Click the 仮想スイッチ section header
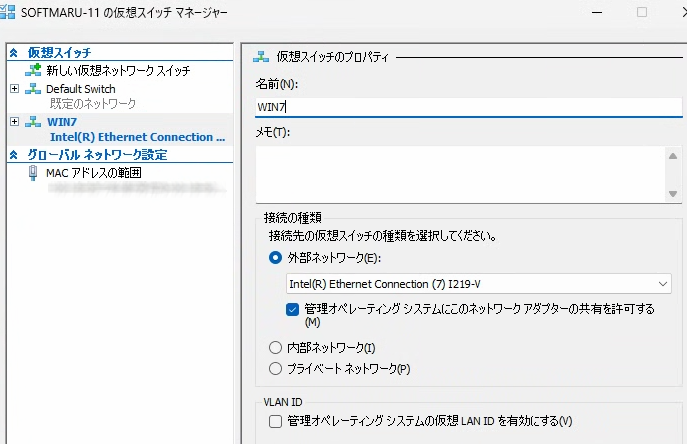This screenshot has width=687, height=444. (x=59, y=53)
